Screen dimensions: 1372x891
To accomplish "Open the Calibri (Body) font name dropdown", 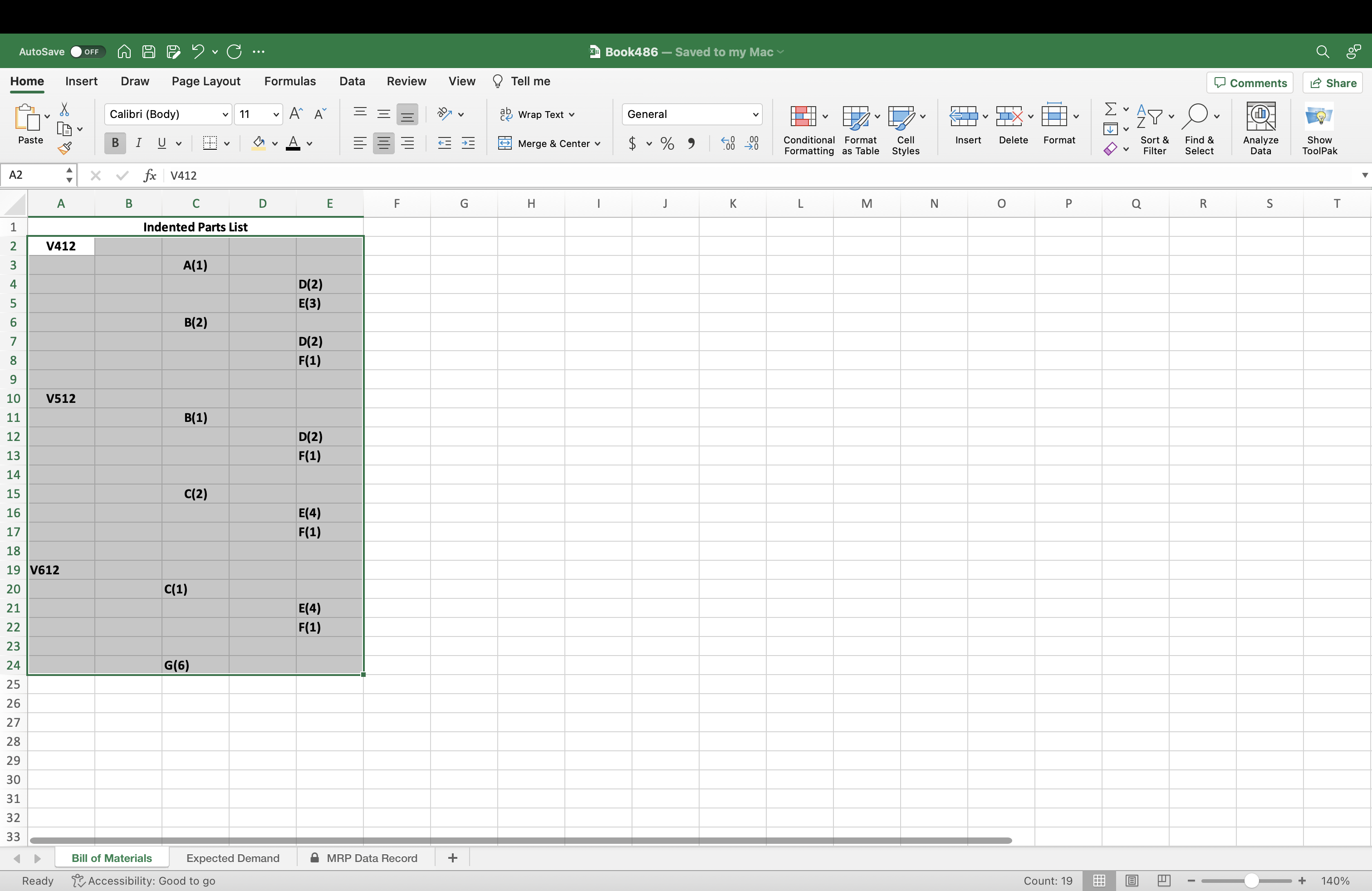I will (x=225, y=114).
